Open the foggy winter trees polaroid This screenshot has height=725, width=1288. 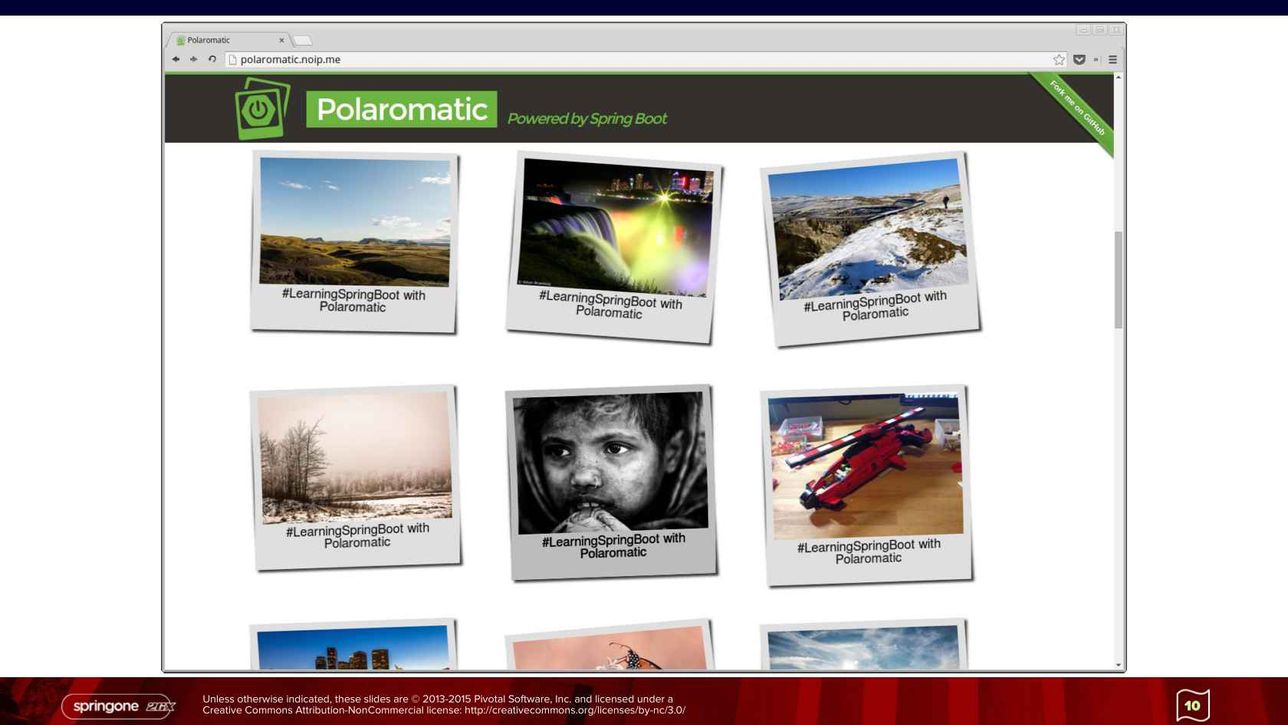[x=355, y=477]
